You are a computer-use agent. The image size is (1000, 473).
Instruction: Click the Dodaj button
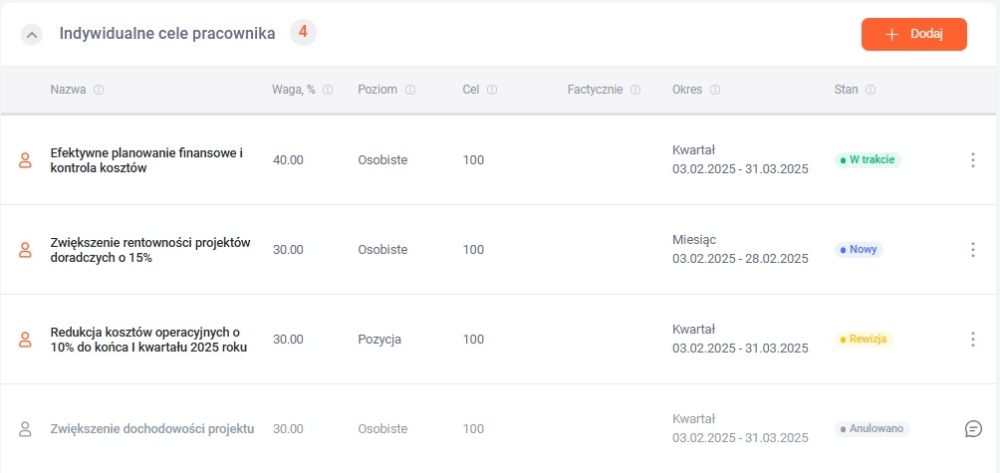(x=913, y=34)
